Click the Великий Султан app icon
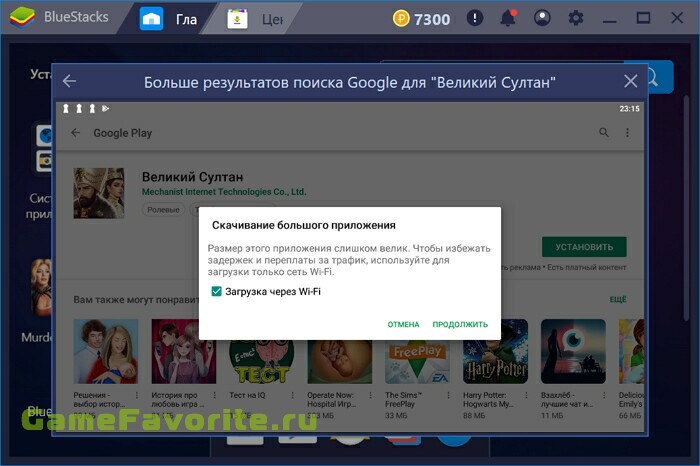 [99, 193]
